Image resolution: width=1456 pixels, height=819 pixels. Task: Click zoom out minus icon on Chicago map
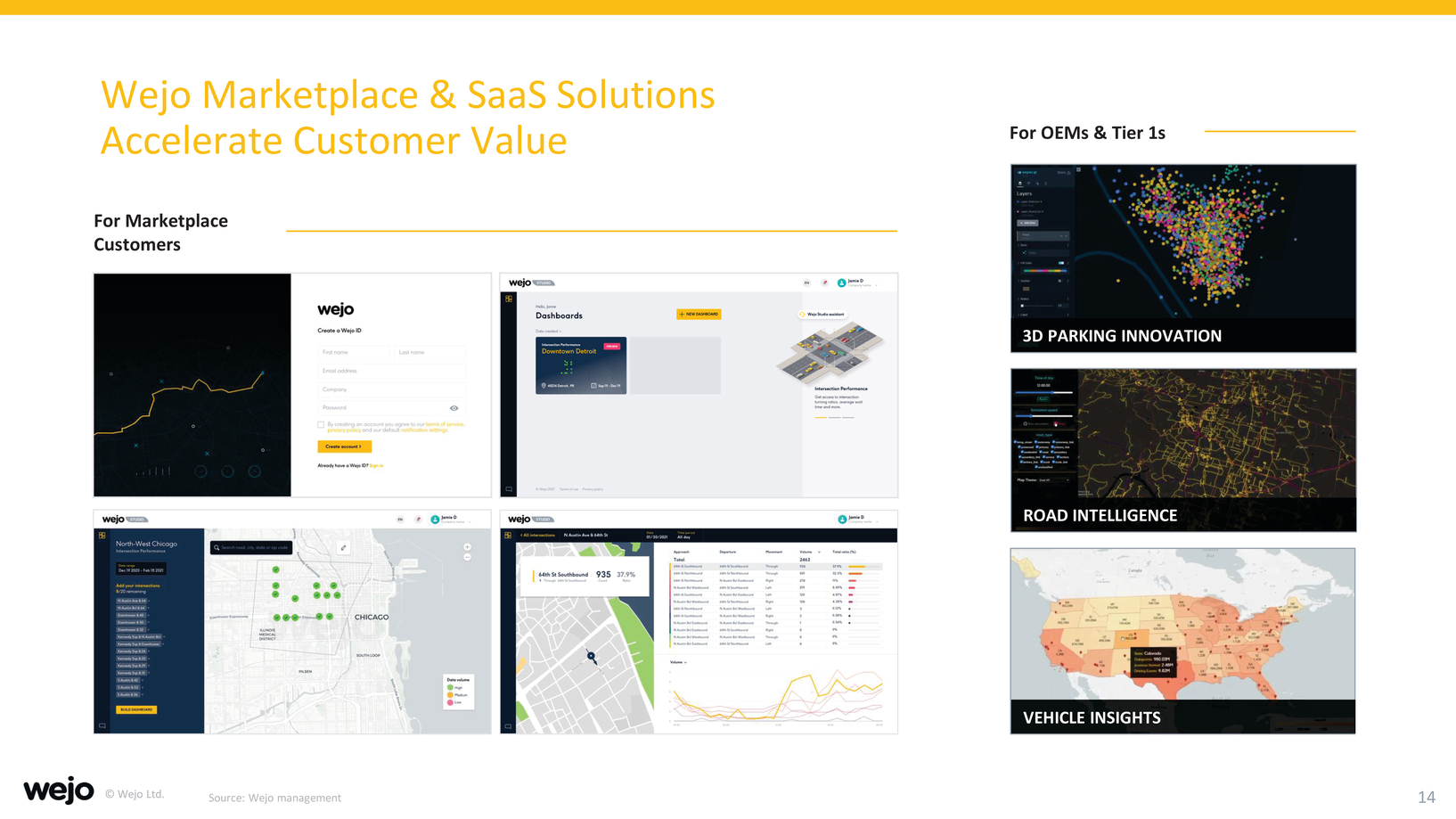tap(468, 557)
